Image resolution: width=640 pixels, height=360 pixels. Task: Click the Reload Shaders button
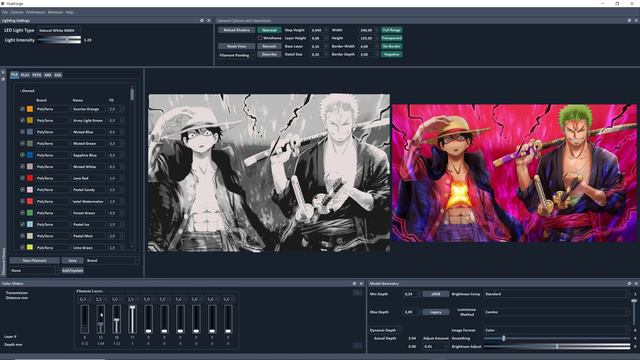(x=237, y=30)
